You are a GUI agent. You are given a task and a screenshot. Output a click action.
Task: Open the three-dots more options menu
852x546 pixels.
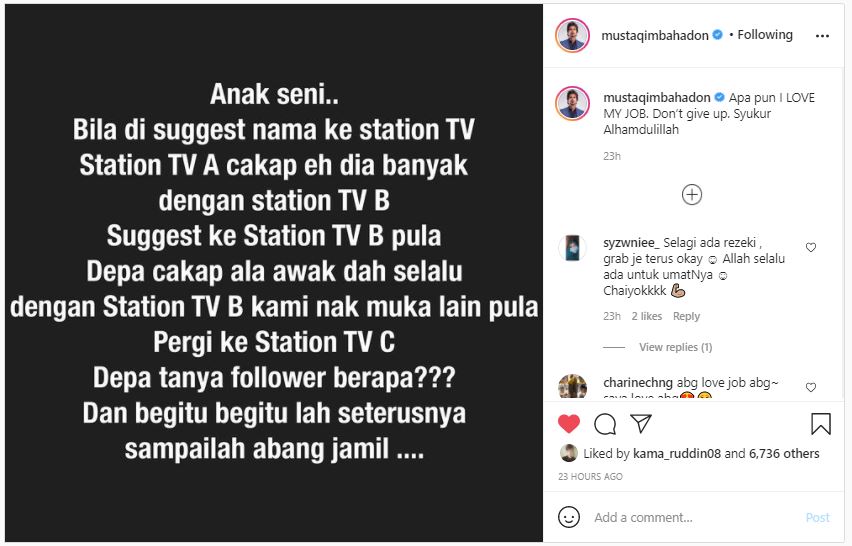pyautogui.click(x=822, y=36)
